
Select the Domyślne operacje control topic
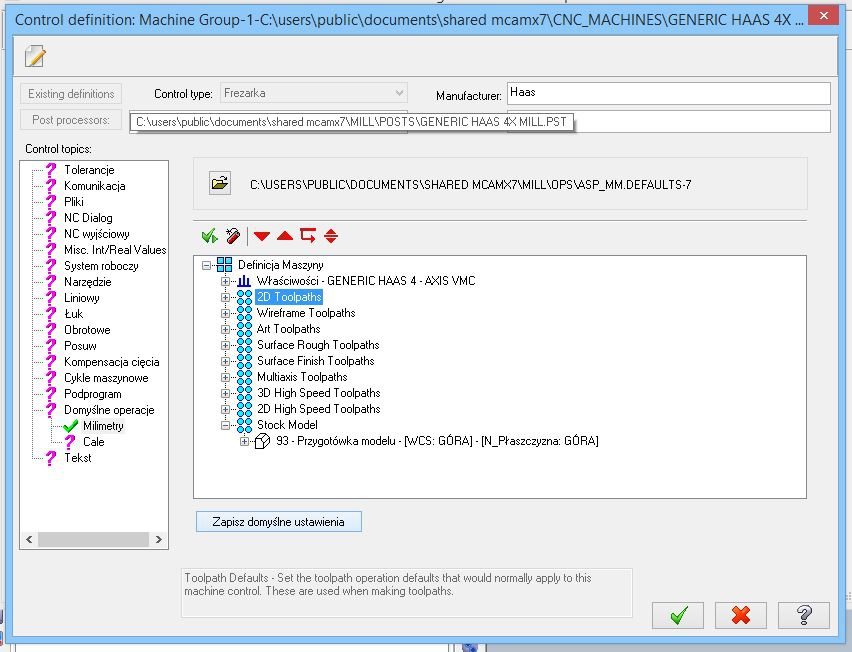coord(109,410)
